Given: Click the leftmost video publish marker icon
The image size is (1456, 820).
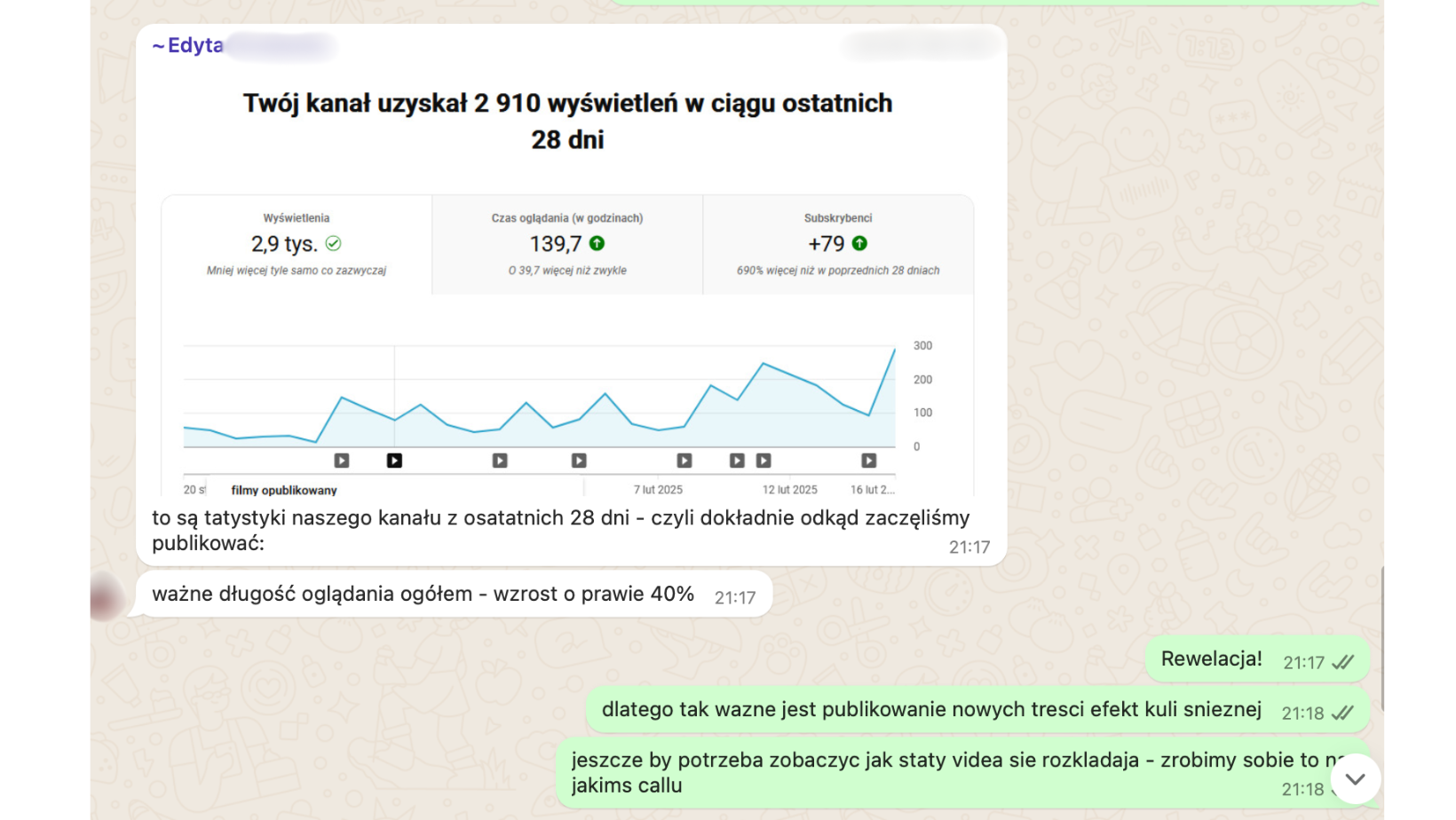Looking at the screenshot, I should click(342, 461).
